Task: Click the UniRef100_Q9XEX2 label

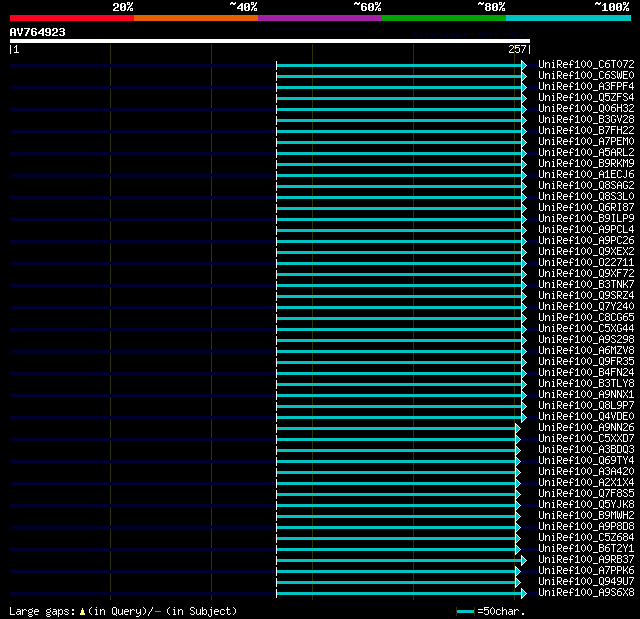Action: pos(586,252)
